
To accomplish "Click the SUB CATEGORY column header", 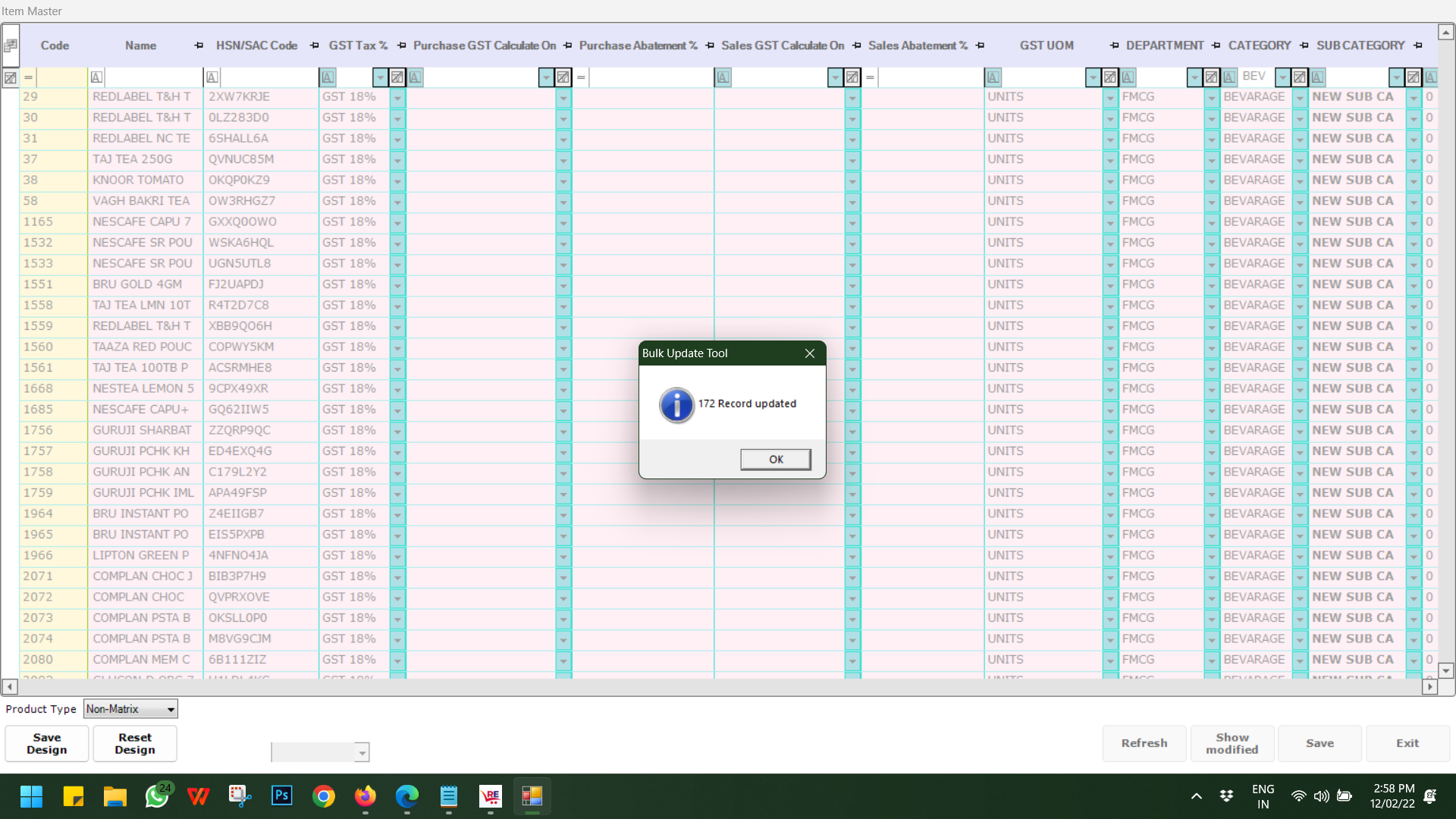I will pyautogui.click(x=1360, y=45).
